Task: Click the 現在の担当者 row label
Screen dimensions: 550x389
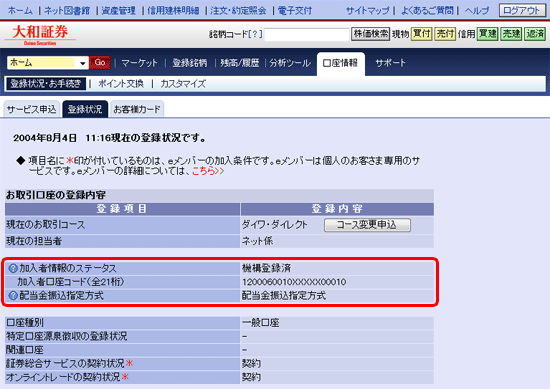Action: click(x=34, y=241)
